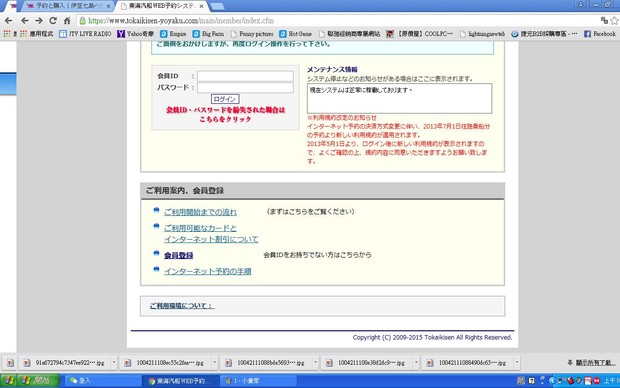Open downloaded file 1004211108e38d2dc9….jpg
The image size is (620, 388).
367,363
